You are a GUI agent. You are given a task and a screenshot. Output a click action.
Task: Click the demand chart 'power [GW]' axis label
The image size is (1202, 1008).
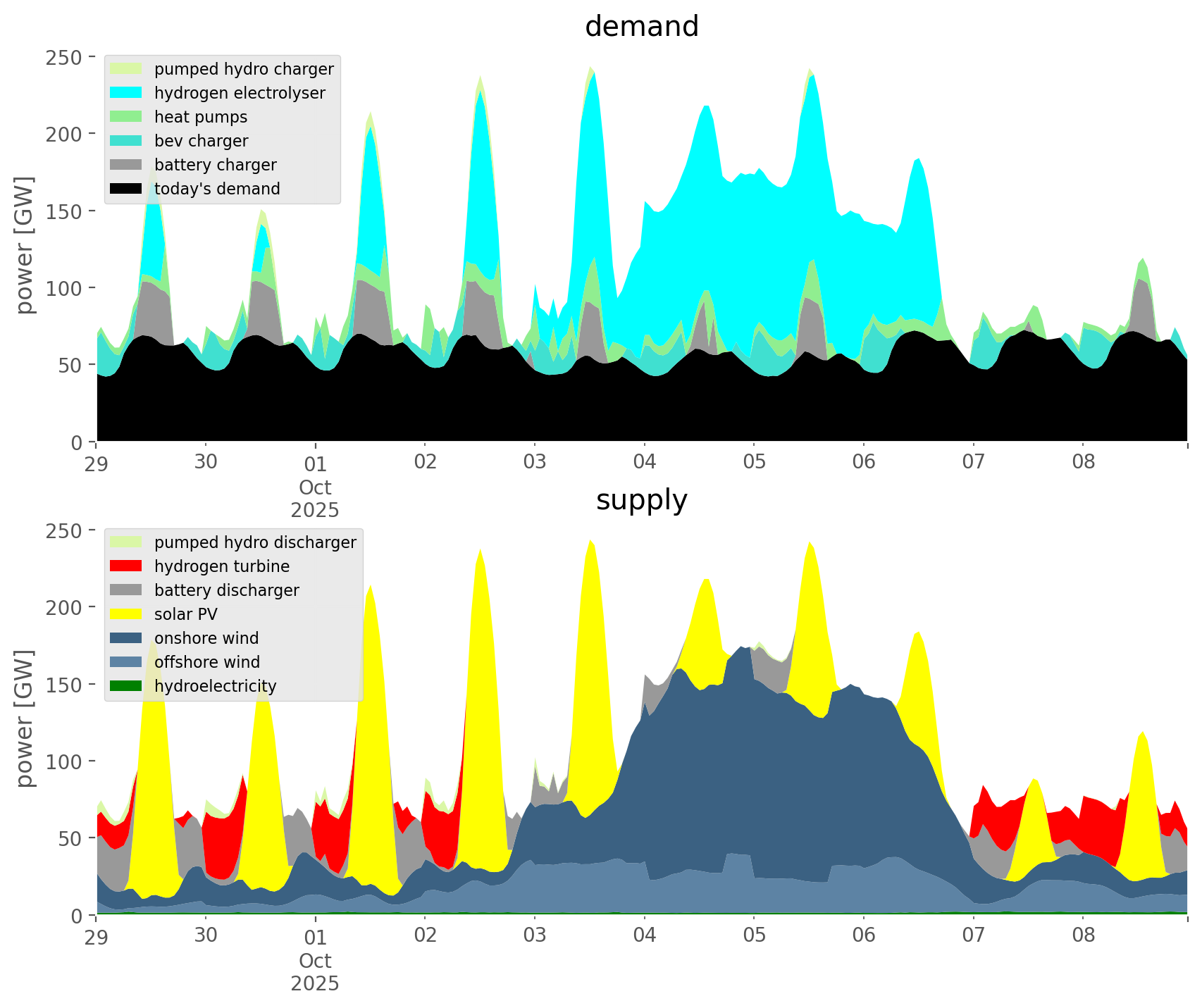pyautogui.click(x=25, y=245)
